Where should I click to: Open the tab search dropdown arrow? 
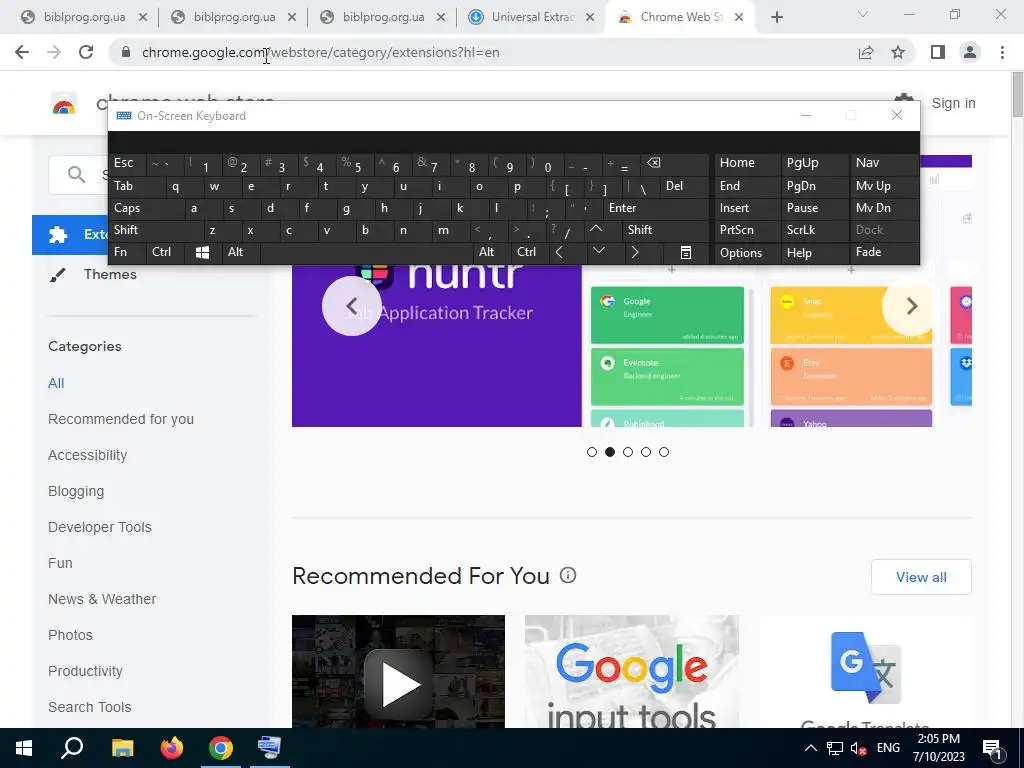pyautogui.click(x=863, y=15)
